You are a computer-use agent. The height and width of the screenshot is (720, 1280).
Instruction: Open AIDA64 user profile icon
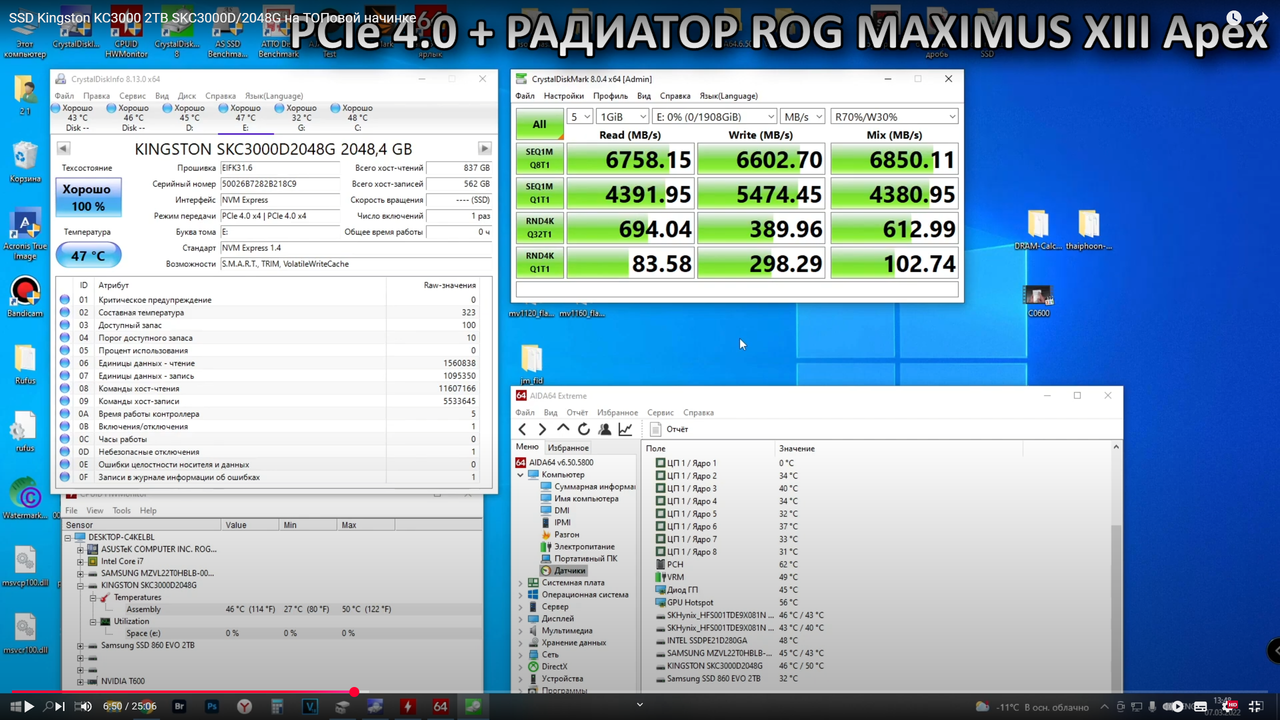pyautogui.click(x=605, y=429)
